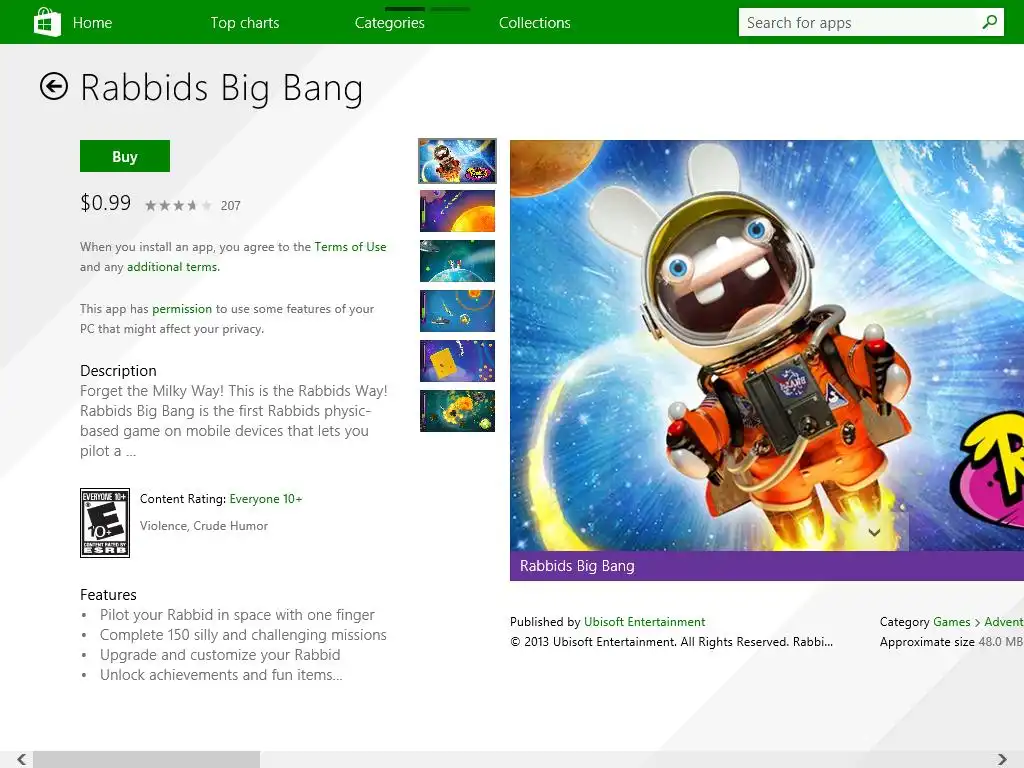Click the Unlock achievements and fun items feature

click(x=221, y=675)
